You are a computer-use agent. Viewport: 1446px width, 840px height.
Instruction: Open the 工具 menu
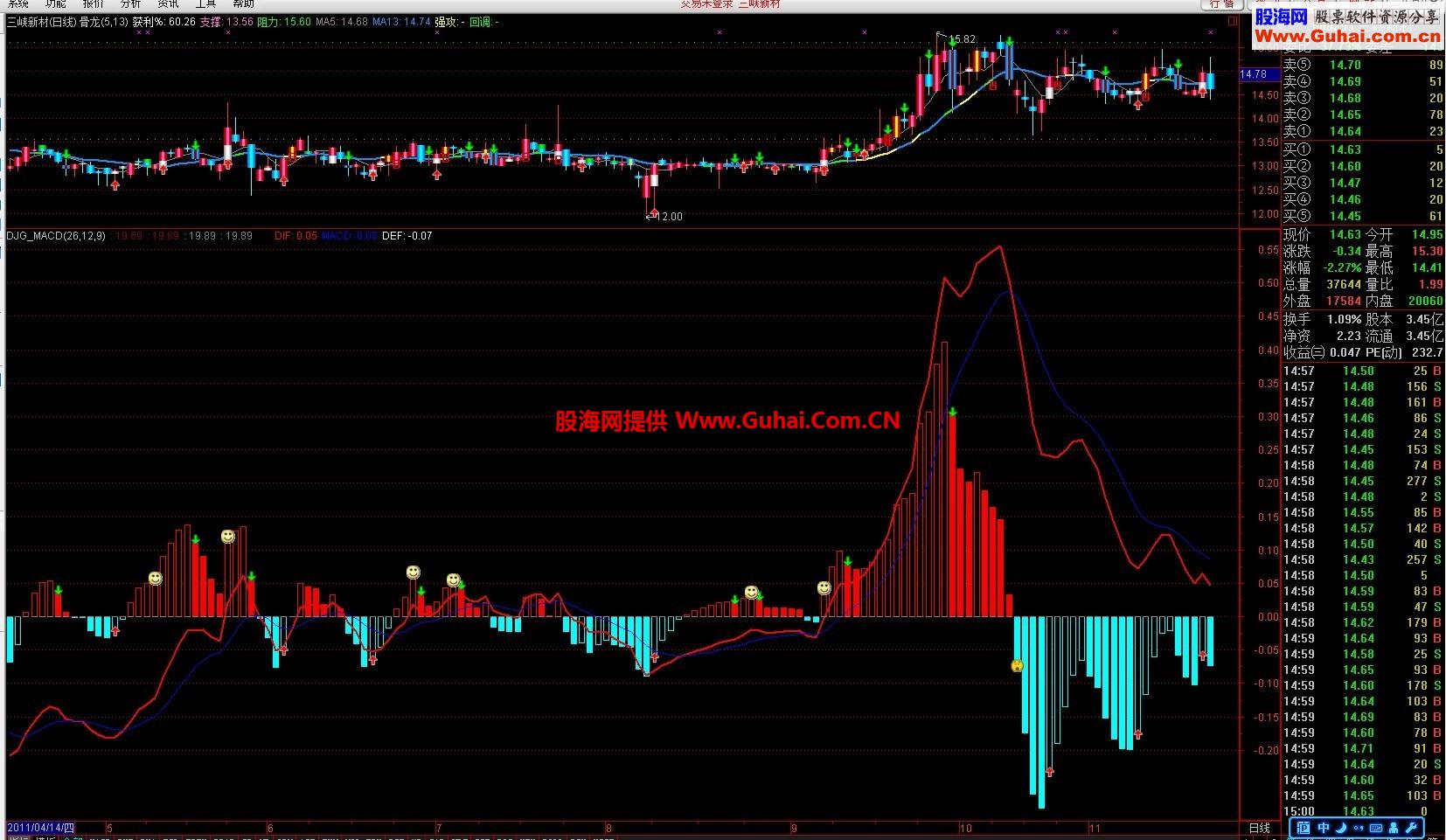205,3
